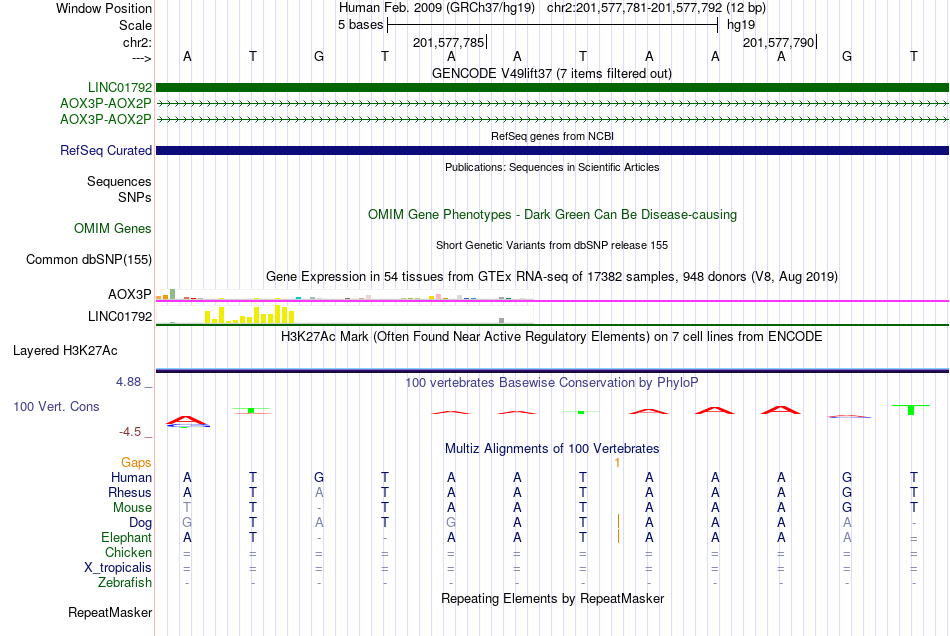Click the ---> base sequence direction label
The image size is (950, 636).
click(x=141, y=58)
